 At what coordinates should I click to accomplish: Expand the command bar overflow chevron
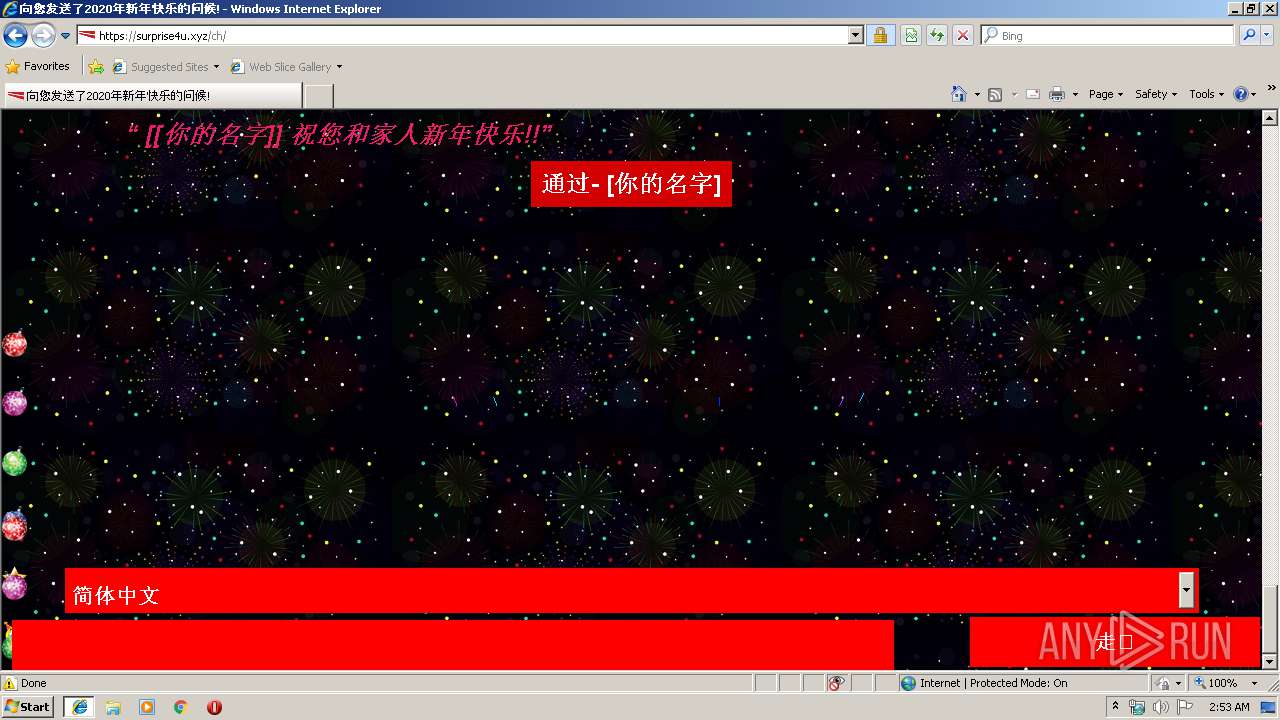[x=1271, y=89]
